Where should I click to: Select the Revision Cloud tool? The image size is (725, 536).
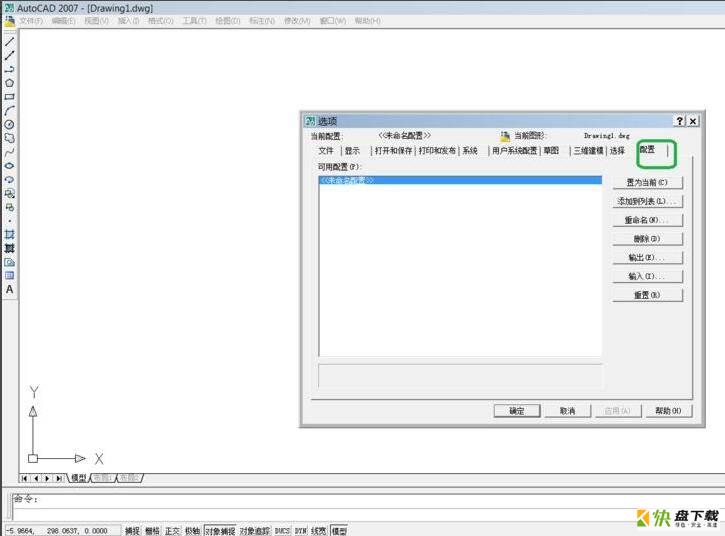[9, 138]
